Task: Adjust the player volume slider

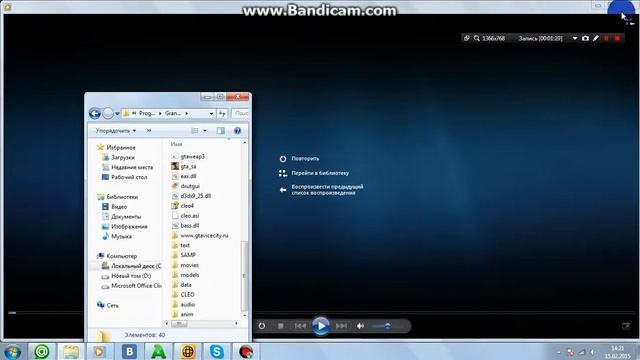Action: click(387, 326)
